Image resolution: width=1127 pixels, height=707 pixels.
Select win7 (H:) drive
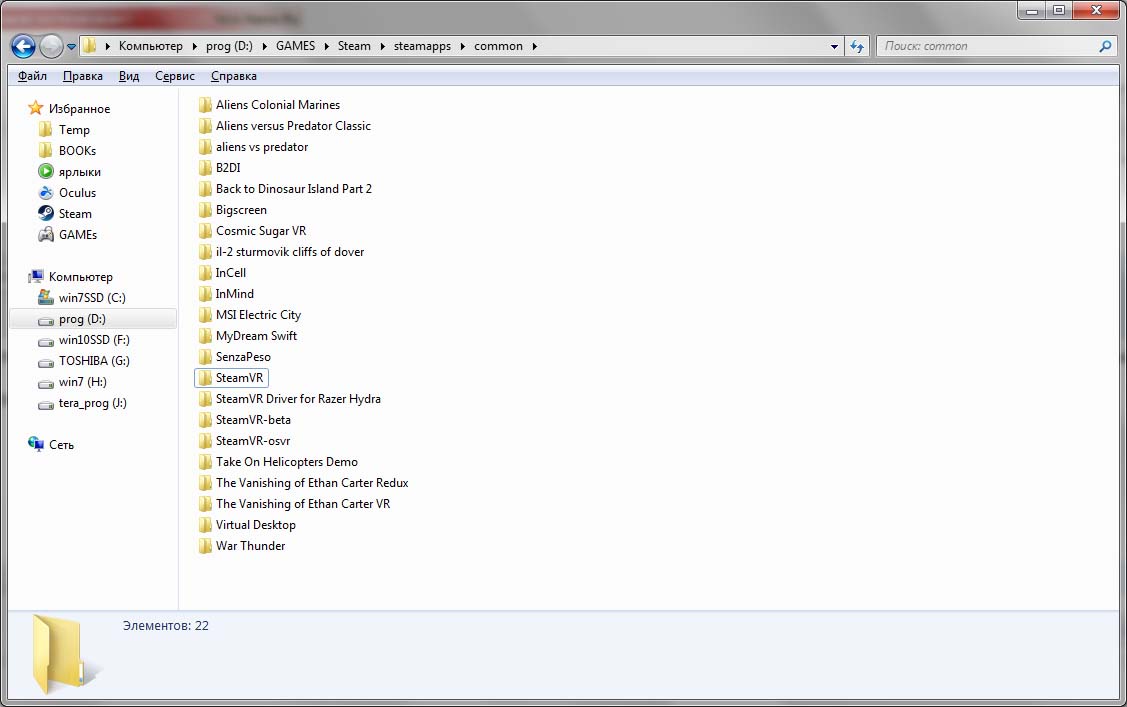(x=73, y=382)
